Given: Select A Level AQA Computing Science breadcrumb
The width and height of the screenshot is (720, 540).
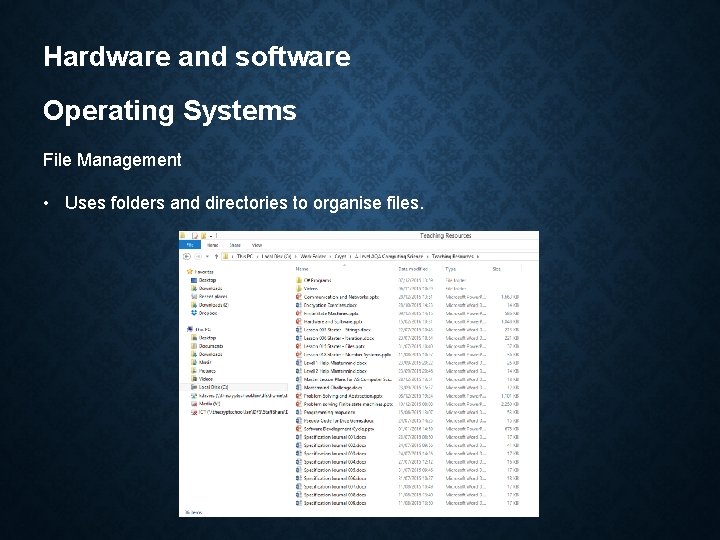Looking at the screenshot, I should pyautogui.click(x=388, y=256).
